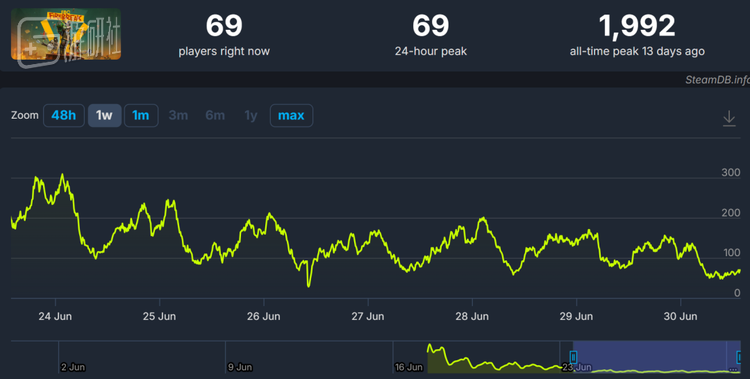Click the '9 Jun' navigator label

tap(240, 367)
